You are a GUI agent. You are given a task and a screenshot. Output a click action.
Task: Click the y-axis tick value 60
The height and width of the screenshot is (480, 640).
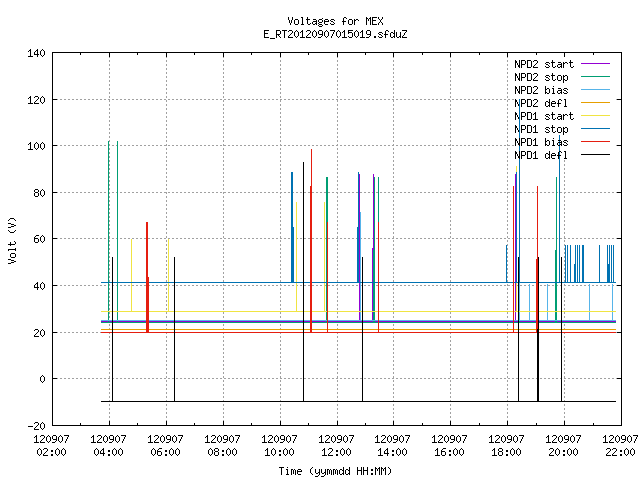click(39, 239)
